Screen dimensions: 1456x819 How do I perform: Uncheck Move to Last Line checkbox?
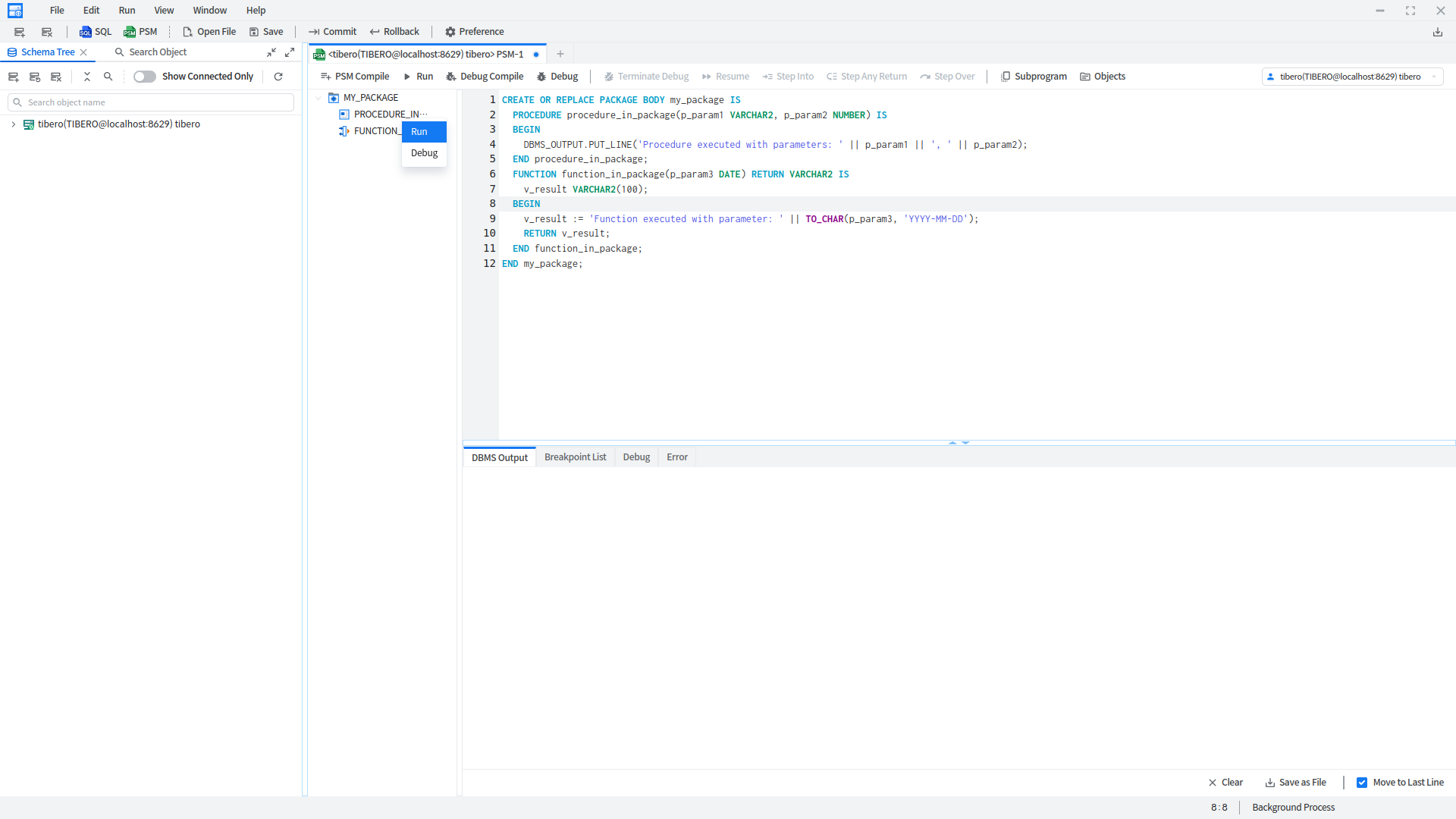pyautogui.click(x=1362, y=783)
